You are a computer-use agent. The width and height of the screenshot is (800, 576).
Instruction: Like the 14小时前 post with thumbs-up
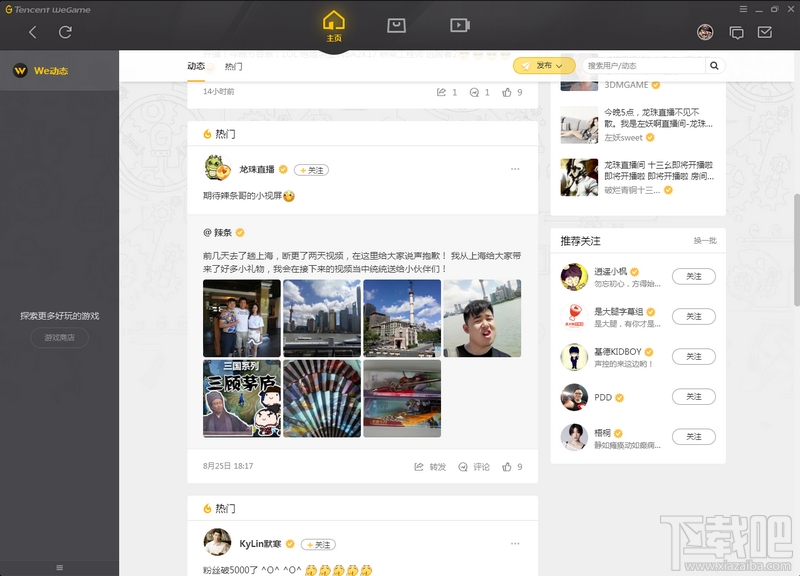(507, 92)
